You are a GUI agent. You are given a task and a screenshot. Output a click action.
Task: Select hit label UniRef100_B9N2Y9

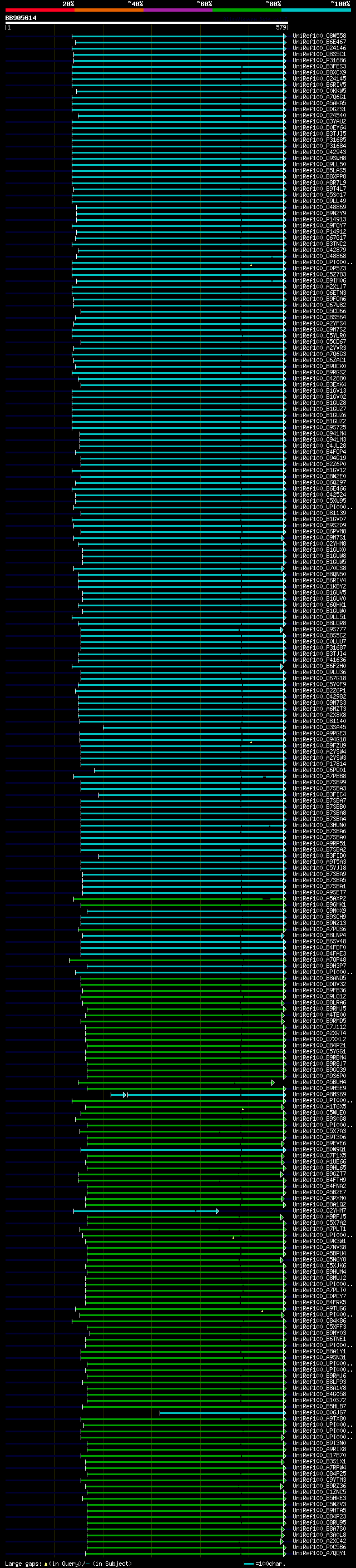319,213
